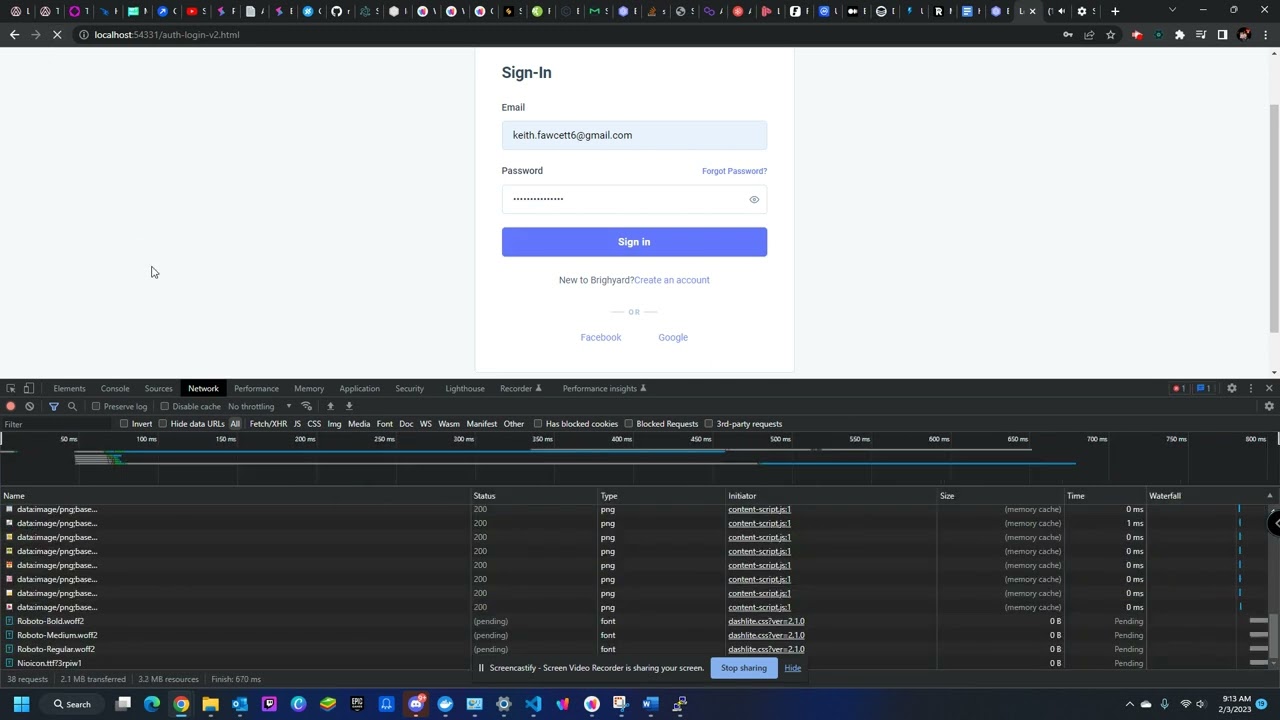Hide the Screencastify sharing bar
Image resolution: width=1280 pixels, height=720 pixels.
(x=792, y=668)
